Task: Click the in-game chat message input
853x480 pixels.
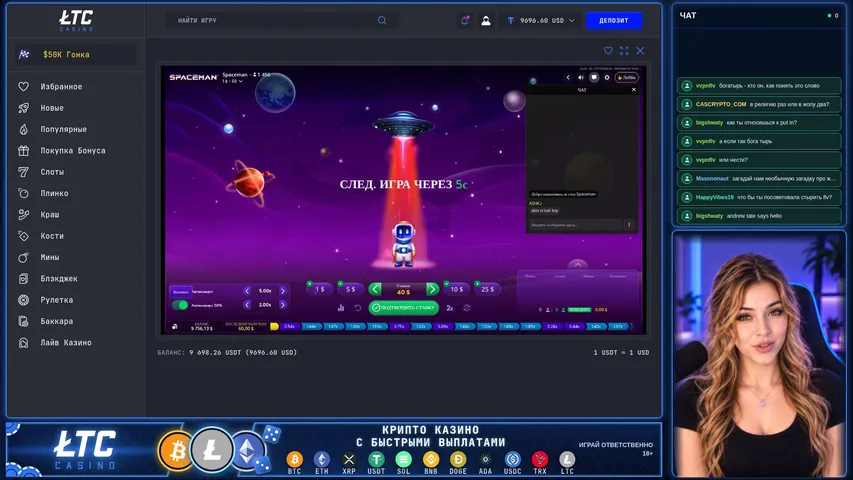Action: pyautogui.click(x=575, y=224)
